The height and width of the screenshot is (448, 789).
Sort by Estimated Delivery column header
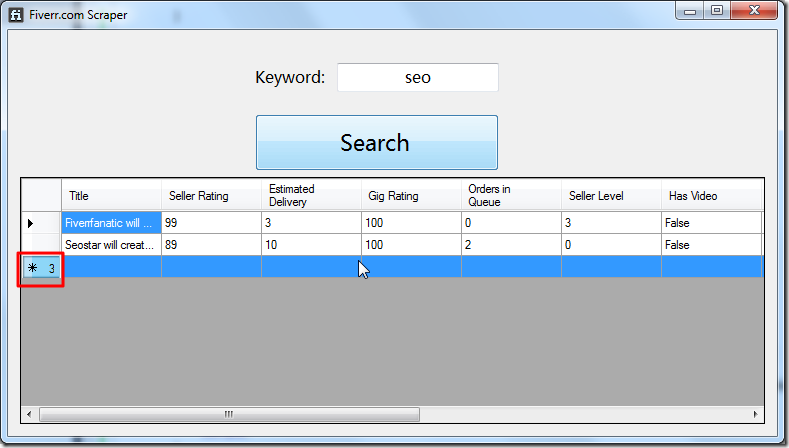(x=311, y=195)
